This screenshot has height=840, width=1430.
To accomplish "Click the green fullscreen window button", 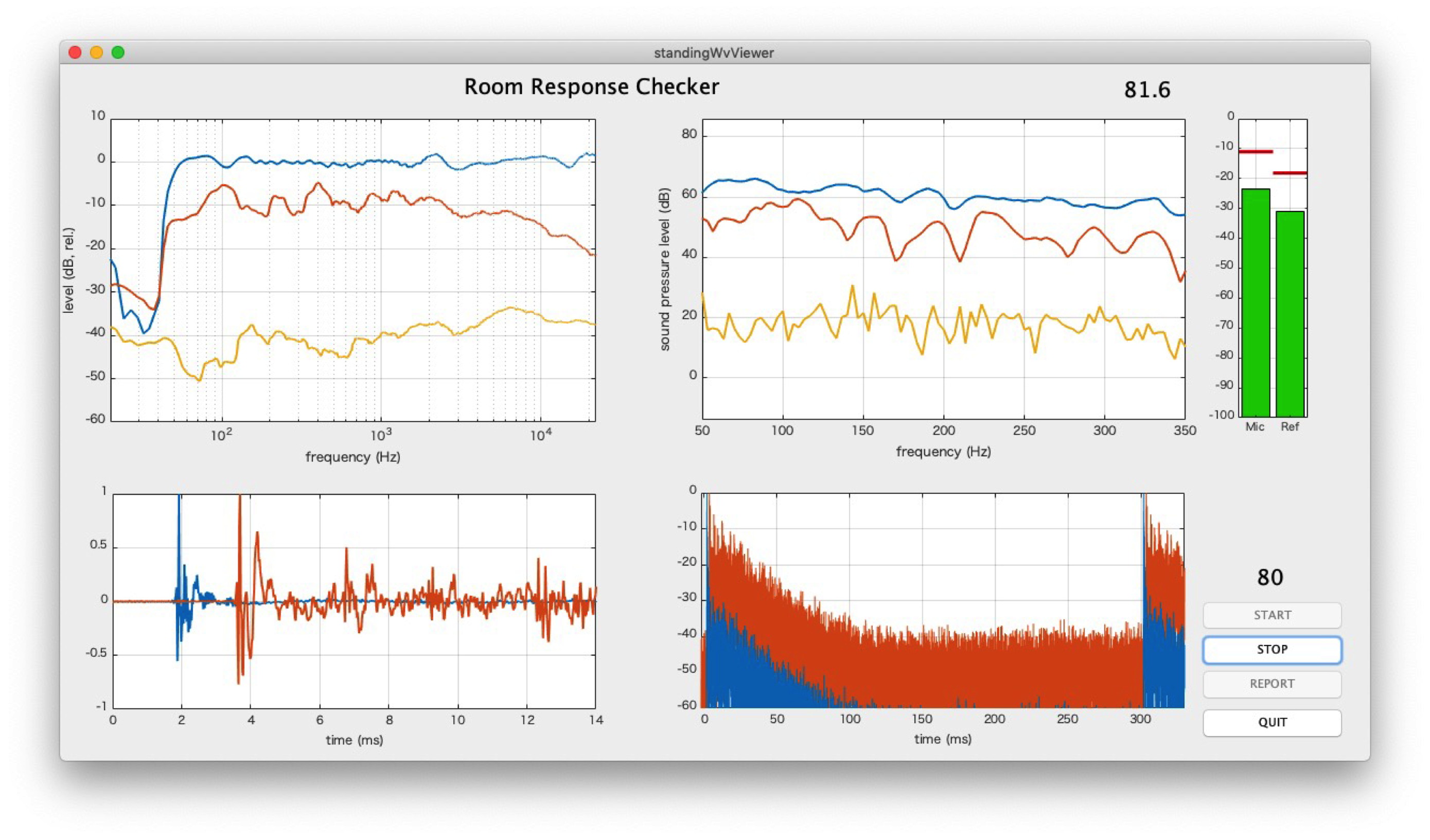I will coord(118,53).
